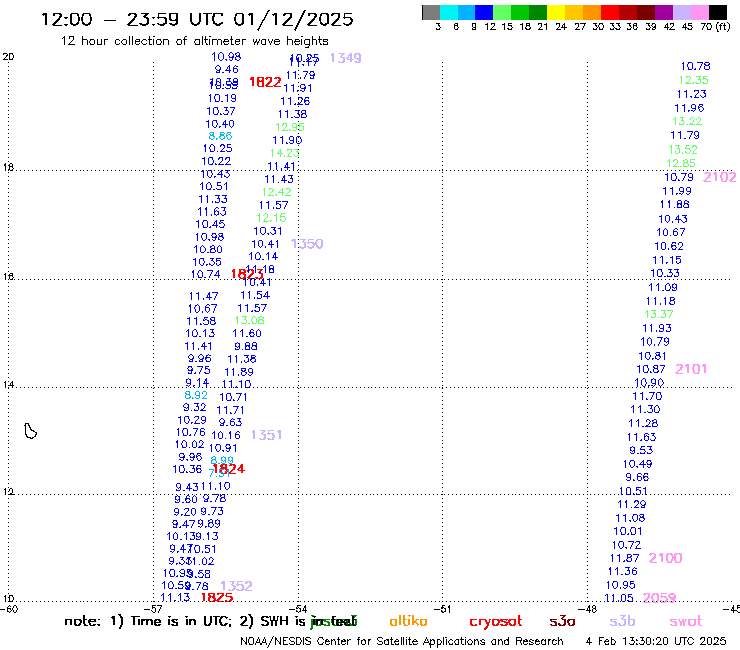Select the dark blue 12 ft legend swatch
This screenshot has height=650, width=740.
click(x=484, y=12)
